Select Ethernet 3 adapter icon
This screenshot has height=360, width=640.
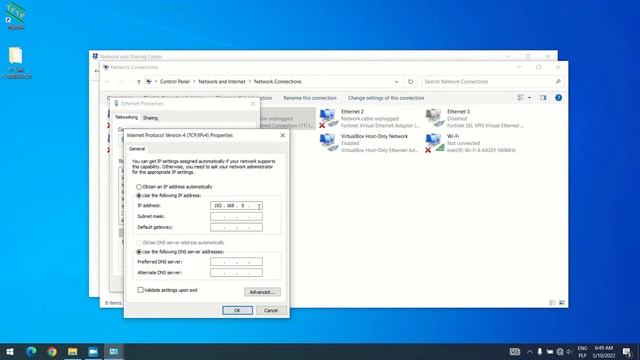coord(434,118)
